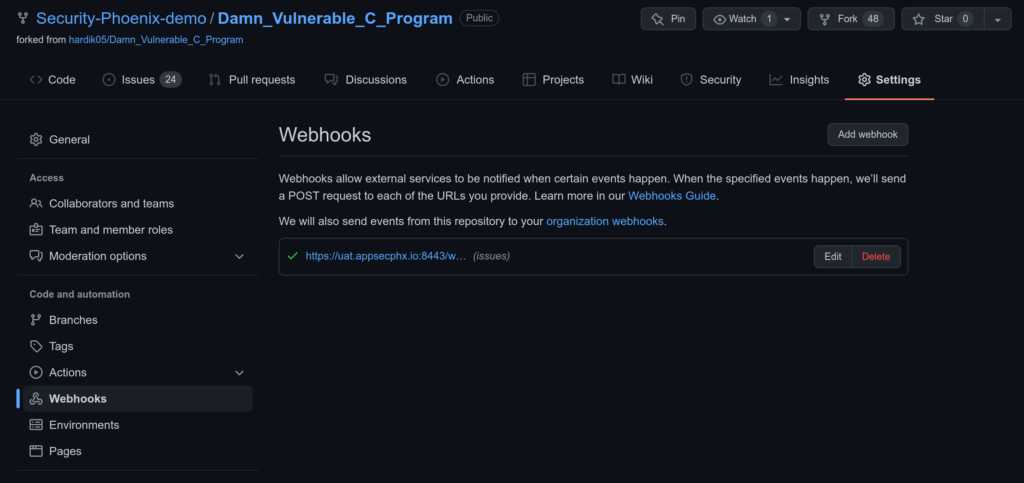
Task: Click the Pages browser icon
Action: click(36, 451)
